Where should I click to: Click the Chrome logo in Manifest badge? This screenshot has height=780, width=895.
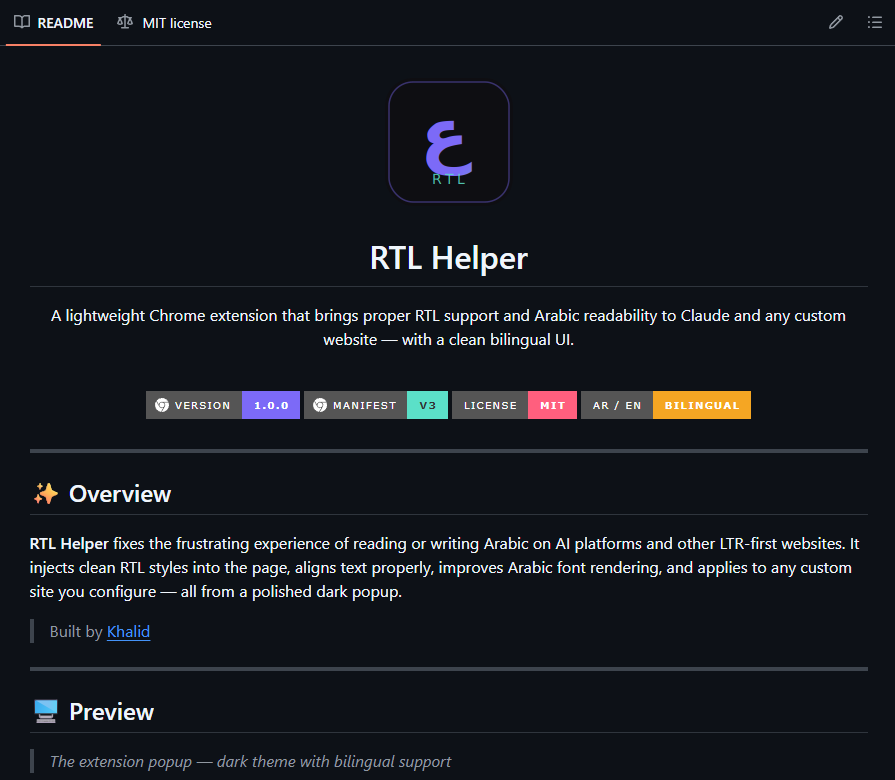click(x=320, y=405)
